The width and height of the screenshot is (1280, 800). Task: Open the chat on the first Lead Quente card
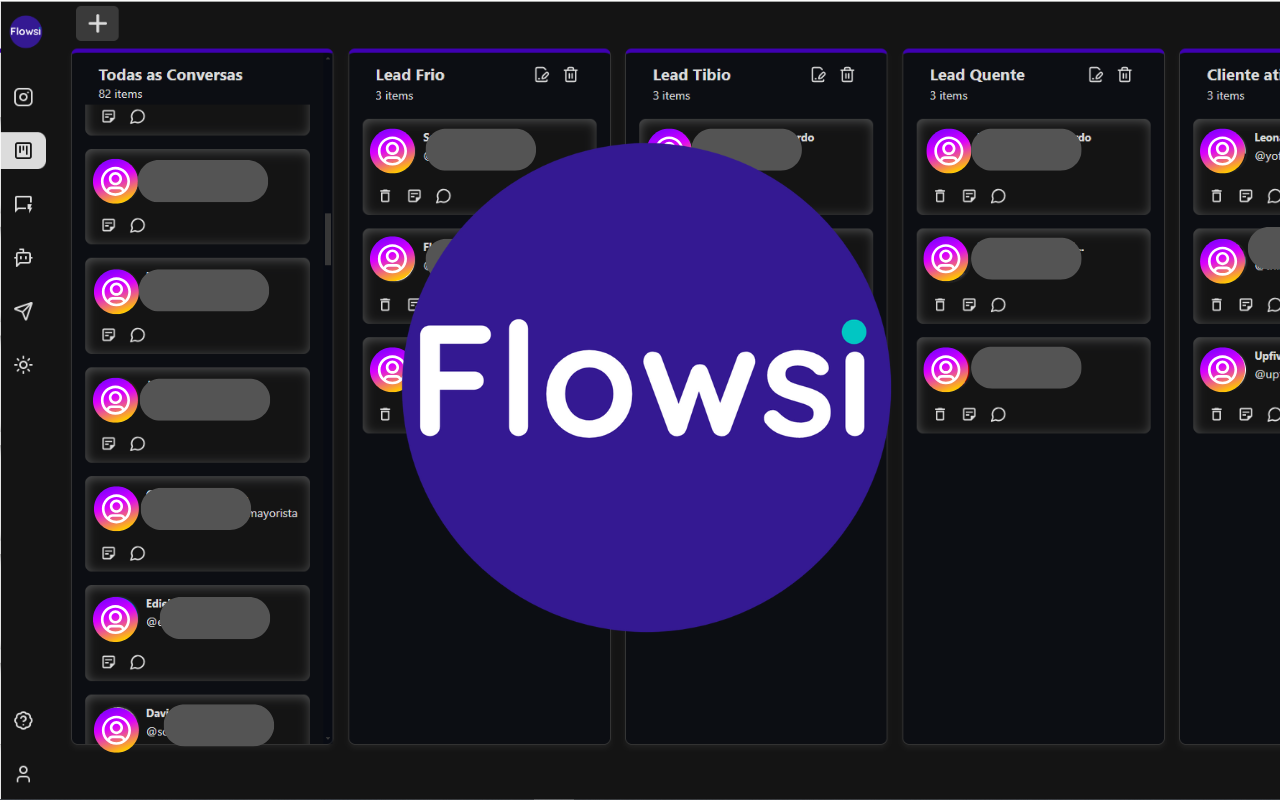click(998, 196)
